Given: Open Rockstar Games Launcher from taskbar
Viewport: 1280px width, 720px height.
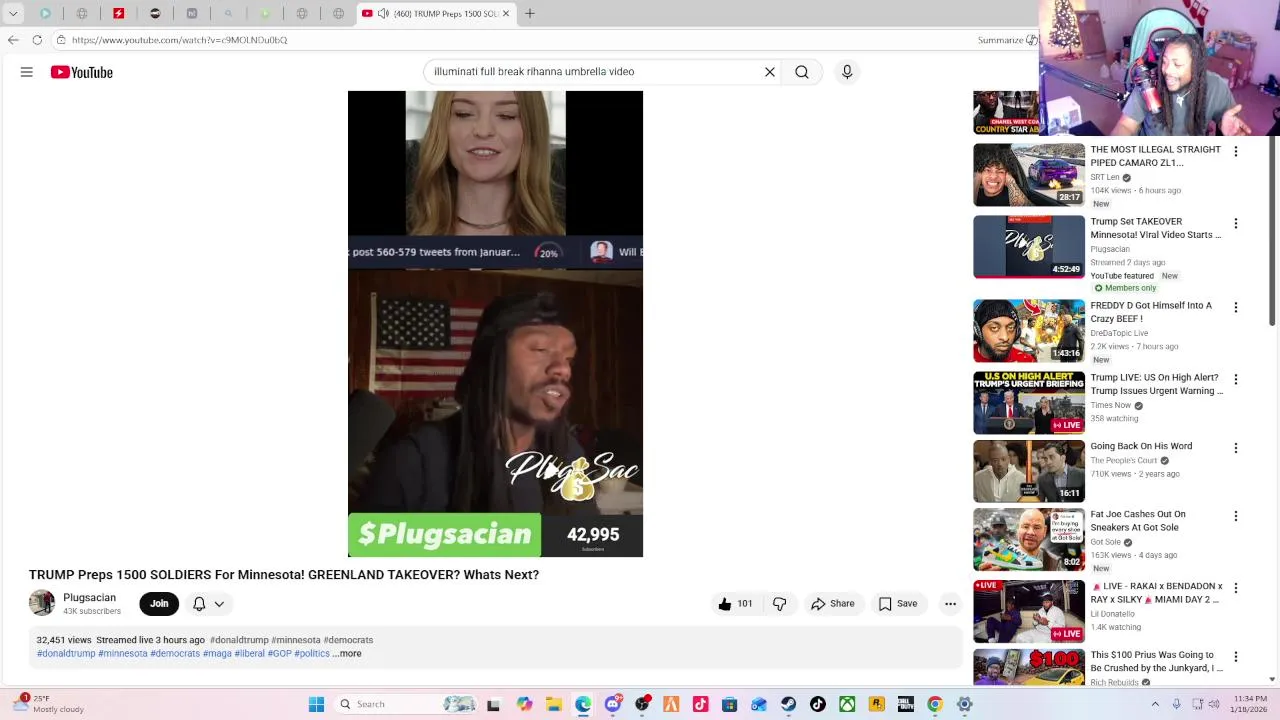Looking at the screenshot, I should [876, 704].
